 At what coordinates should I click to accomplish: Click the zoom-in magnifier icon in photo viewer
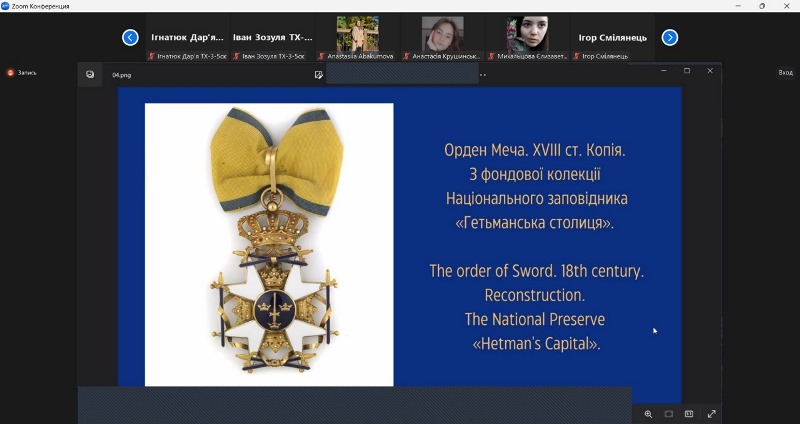point(648,414)
